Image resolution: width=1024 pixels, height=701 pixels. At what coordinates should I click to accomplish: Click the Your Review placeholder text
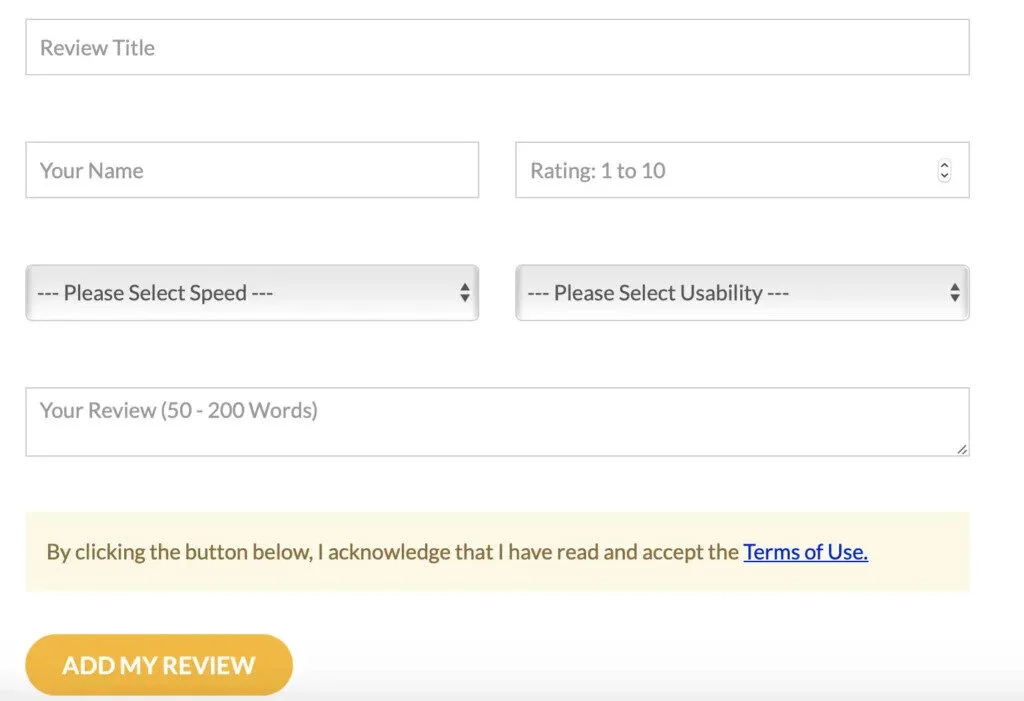(177, 410)
